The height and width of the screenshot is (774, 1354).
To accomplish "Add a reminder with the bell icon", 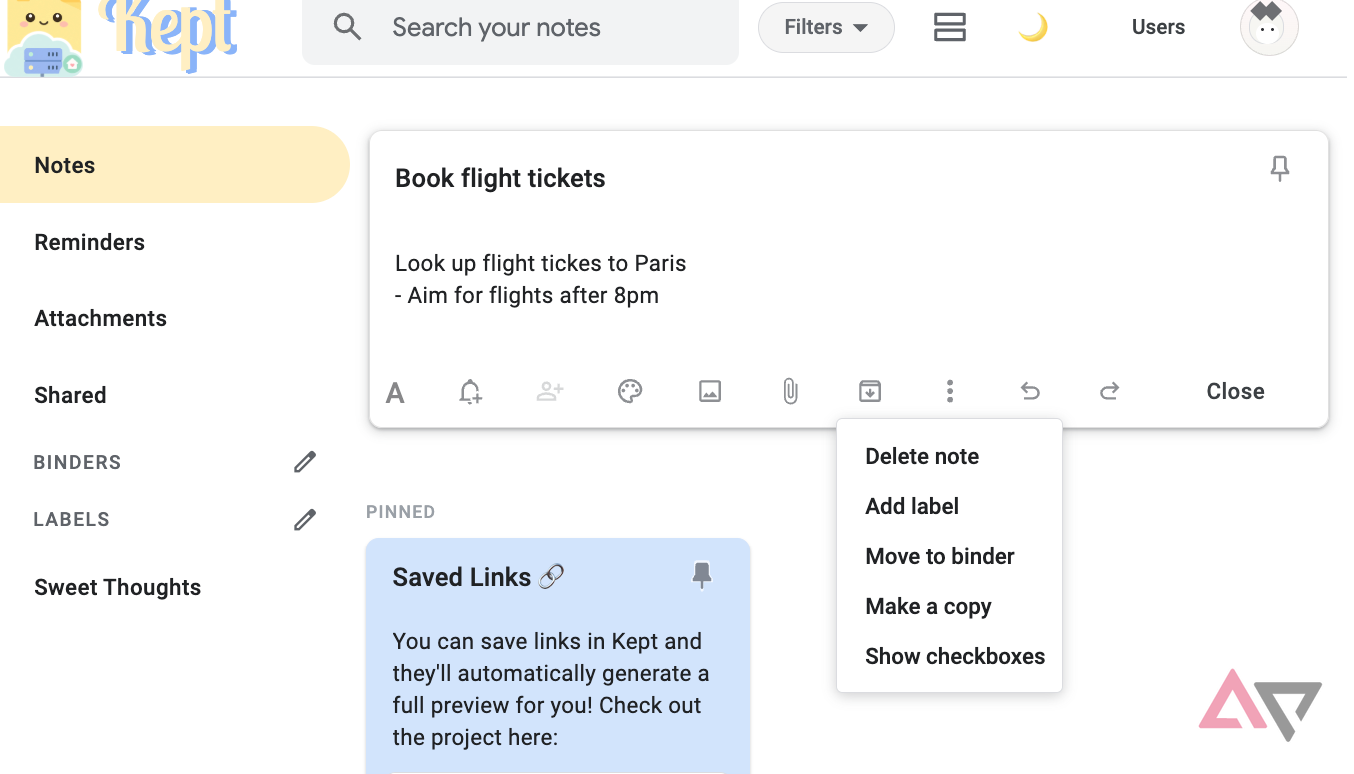I will click(470, 392).
